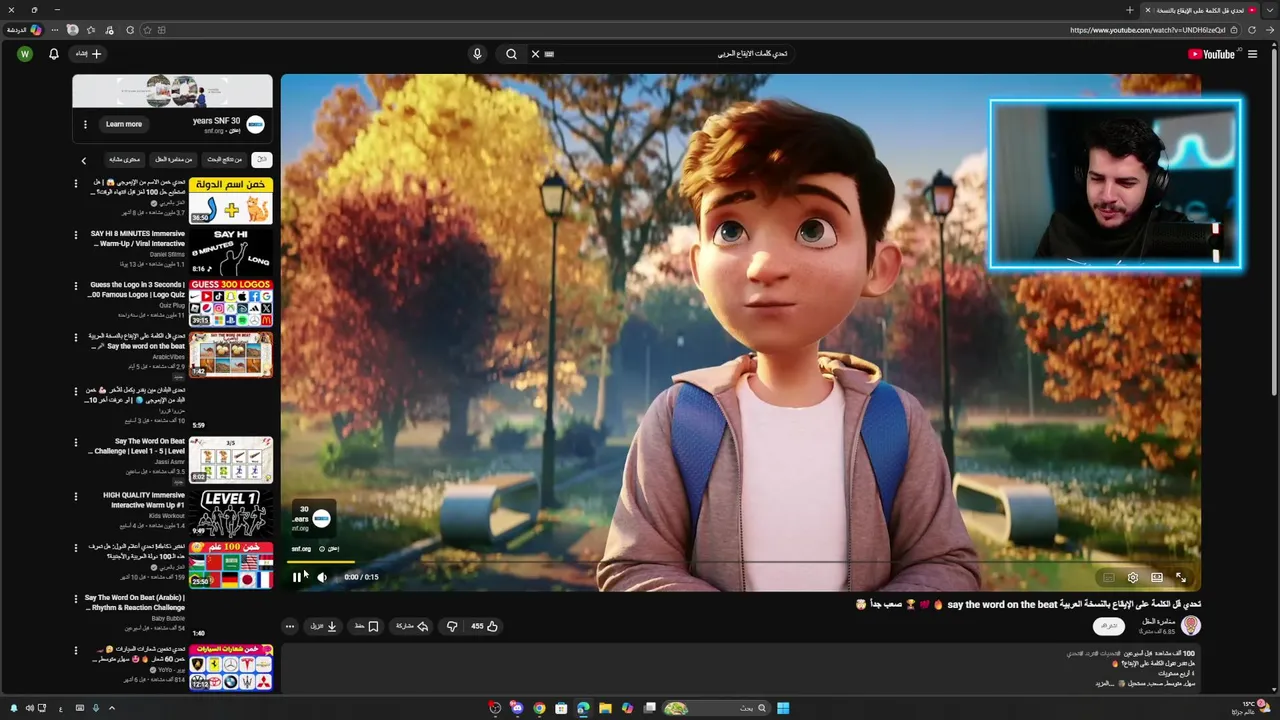Open the Windows Start menu
This screenshot has height=720, width=1280.
click(x=783, y=708)
